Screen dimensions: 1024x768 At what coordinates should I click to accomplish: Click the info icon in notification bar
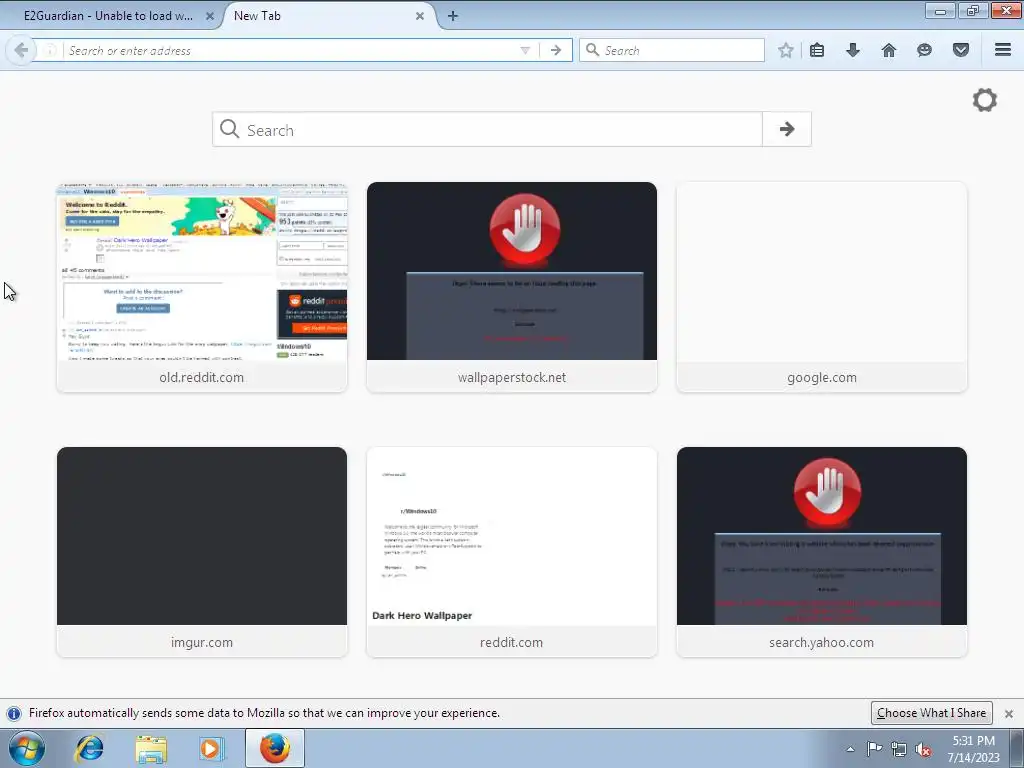14,713
